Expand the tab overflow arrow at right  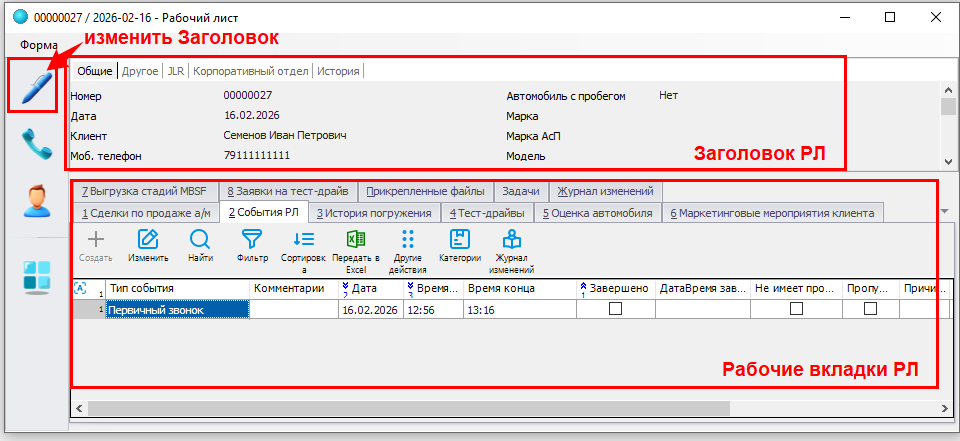[946, 212]
